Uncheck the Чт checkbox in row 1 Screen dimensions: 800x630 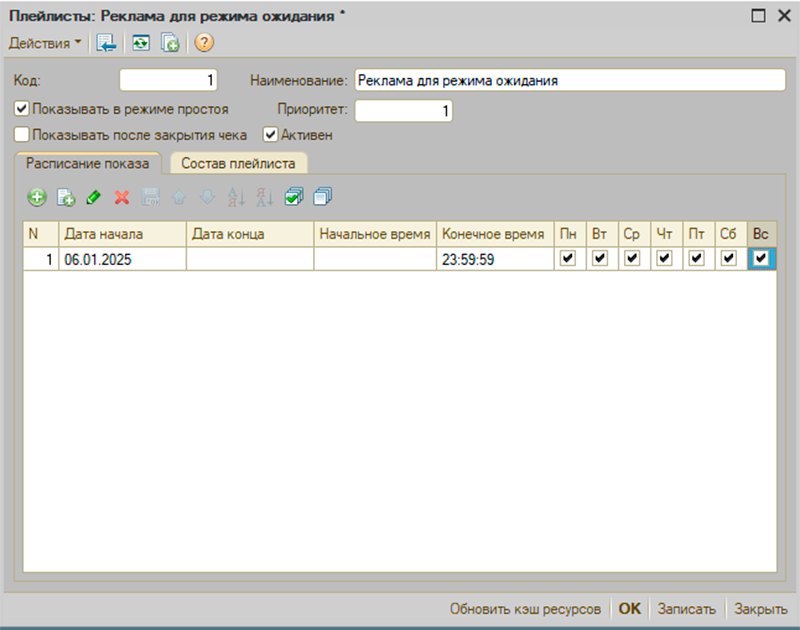click(664, 259)
